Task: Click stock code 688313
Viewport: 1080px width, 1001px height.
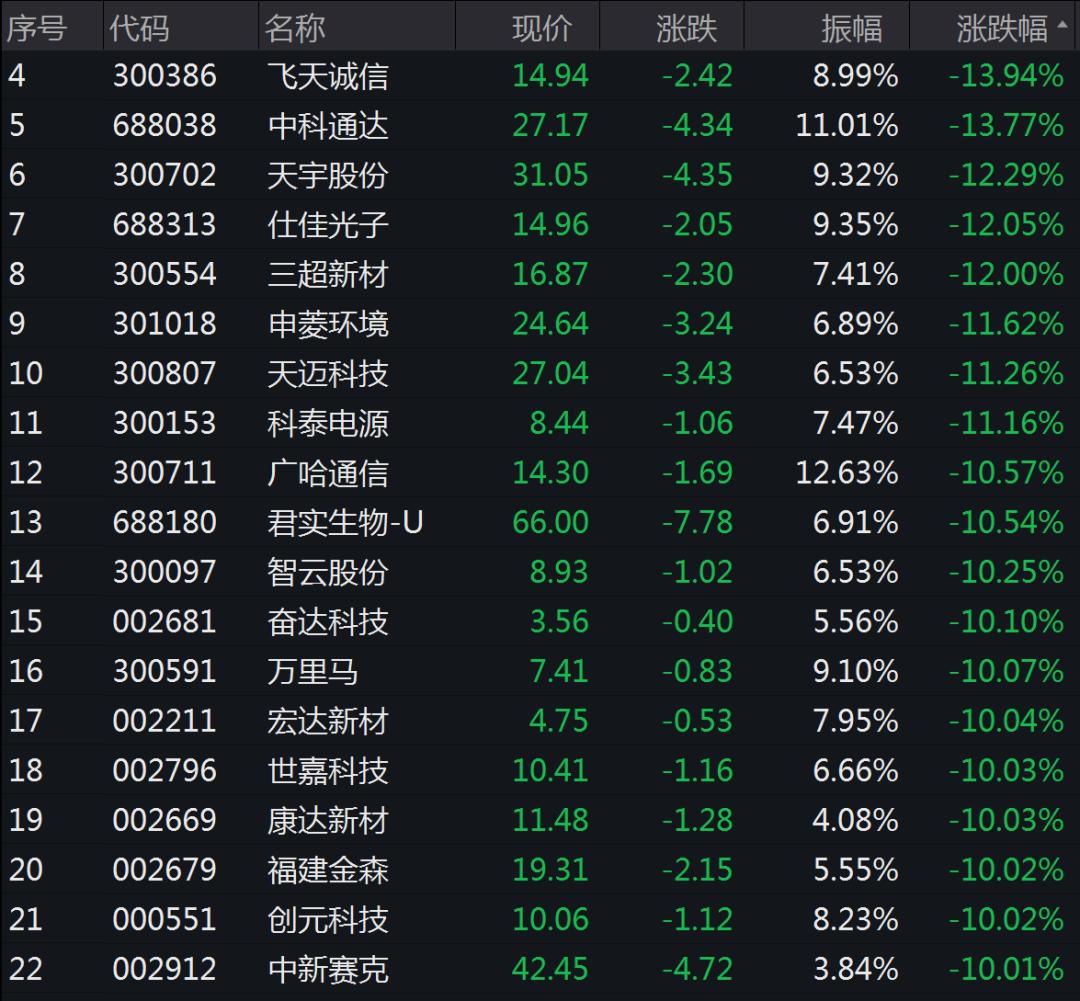Action: pos(165,225)
